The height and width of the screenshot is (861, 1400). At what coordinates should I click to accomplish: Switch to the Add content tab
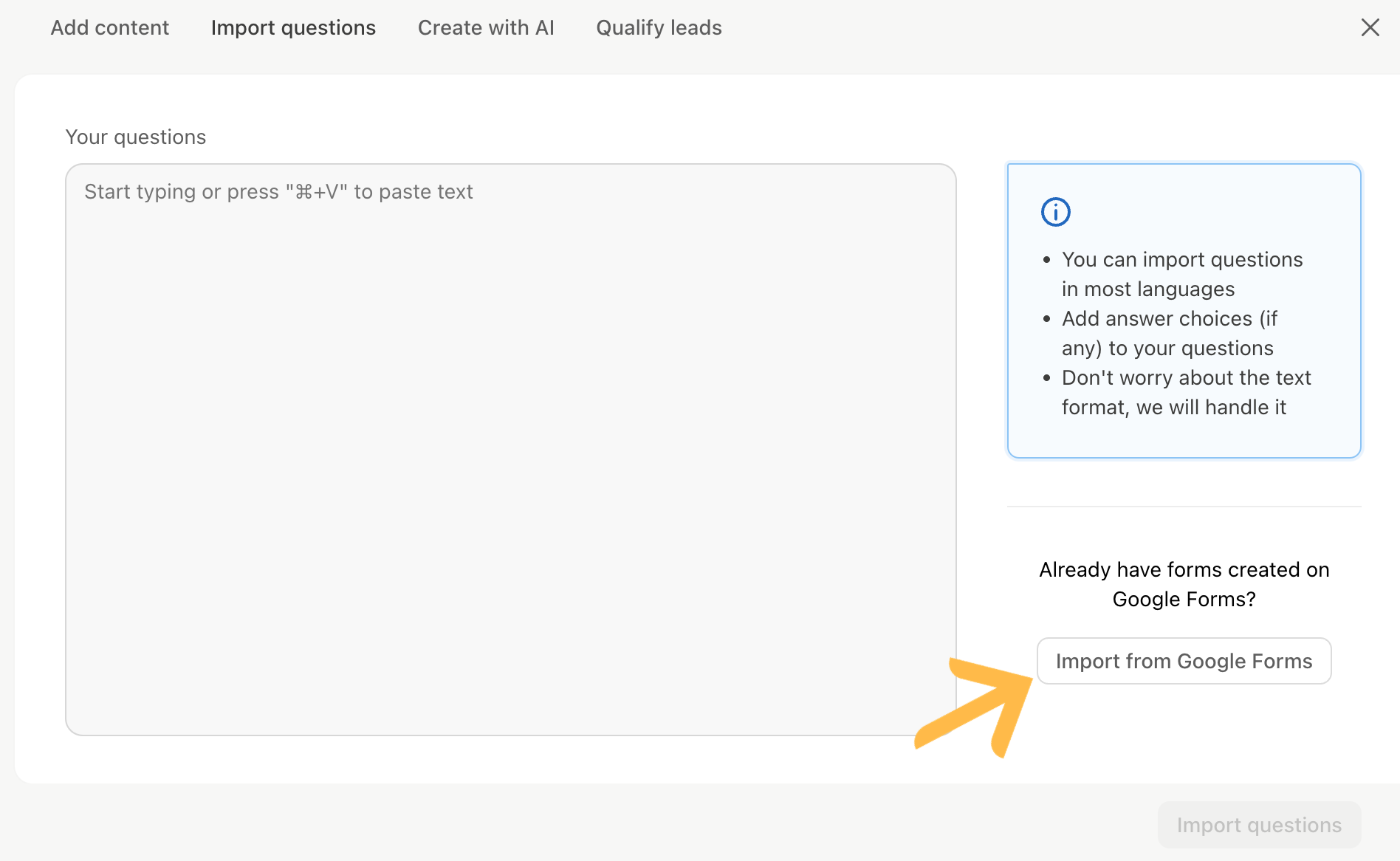coord(110,27)
